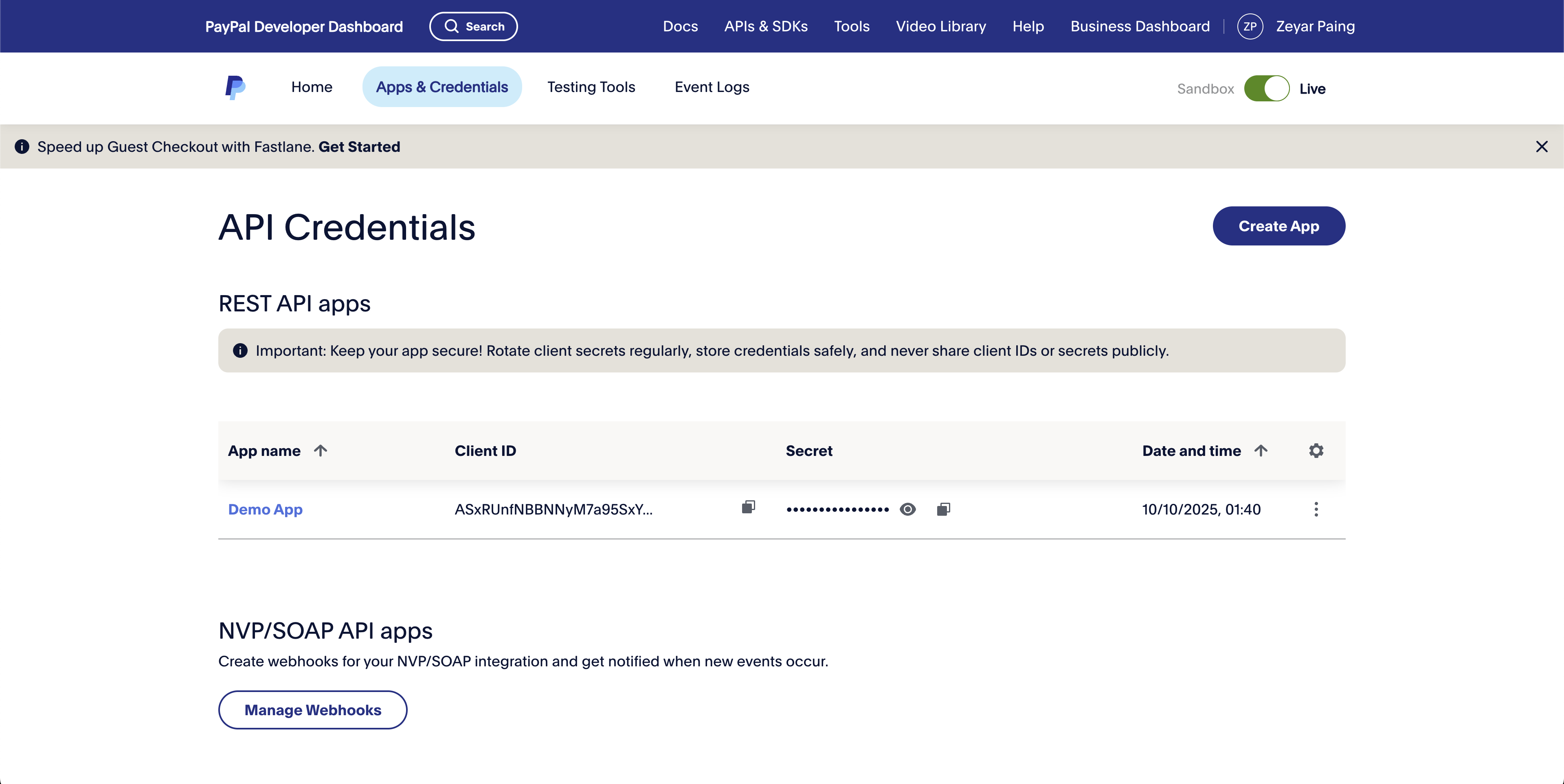1564x784 pixels.
Task: Click the Get Started link
Action: point(359,147)
